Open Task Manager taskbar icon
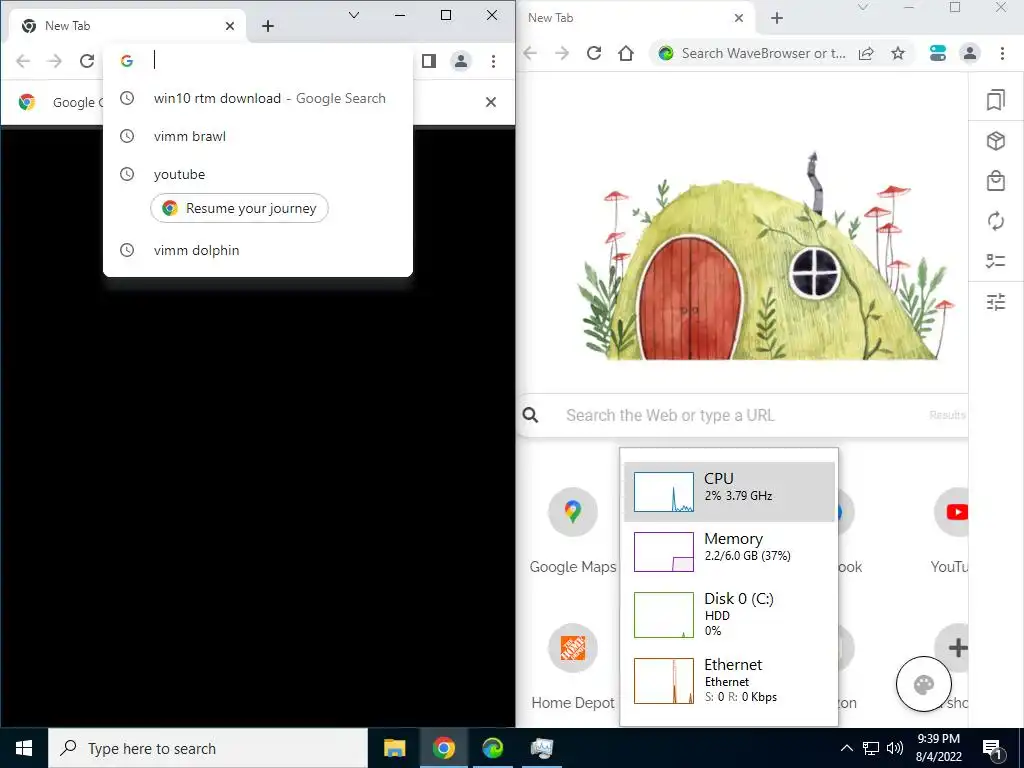The height and width of the screenshot is (768, 1024). tap(541, 748)
